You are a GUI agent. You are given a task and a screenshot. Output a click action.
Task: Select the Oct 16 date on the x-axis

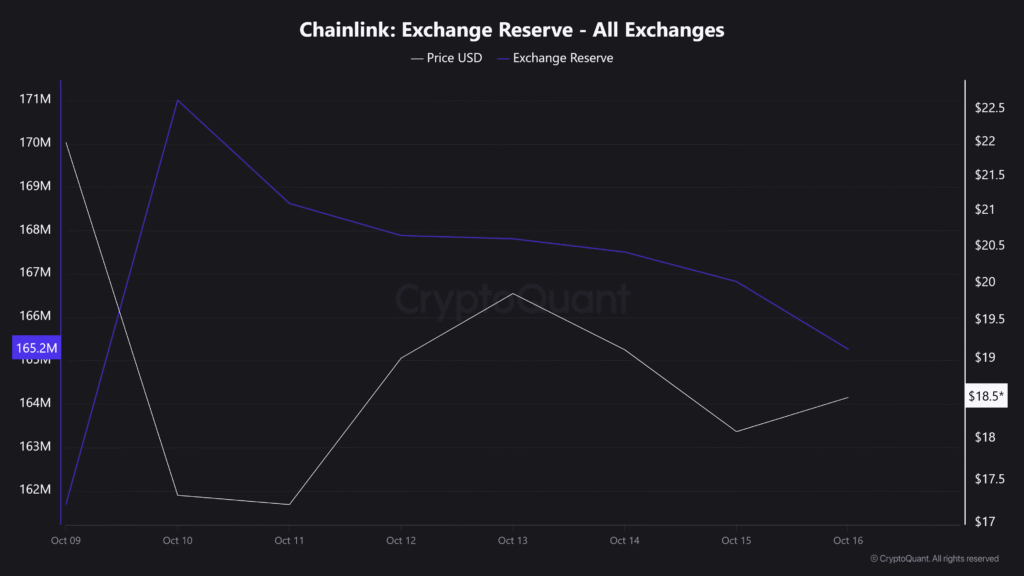[x=847, y=540]
